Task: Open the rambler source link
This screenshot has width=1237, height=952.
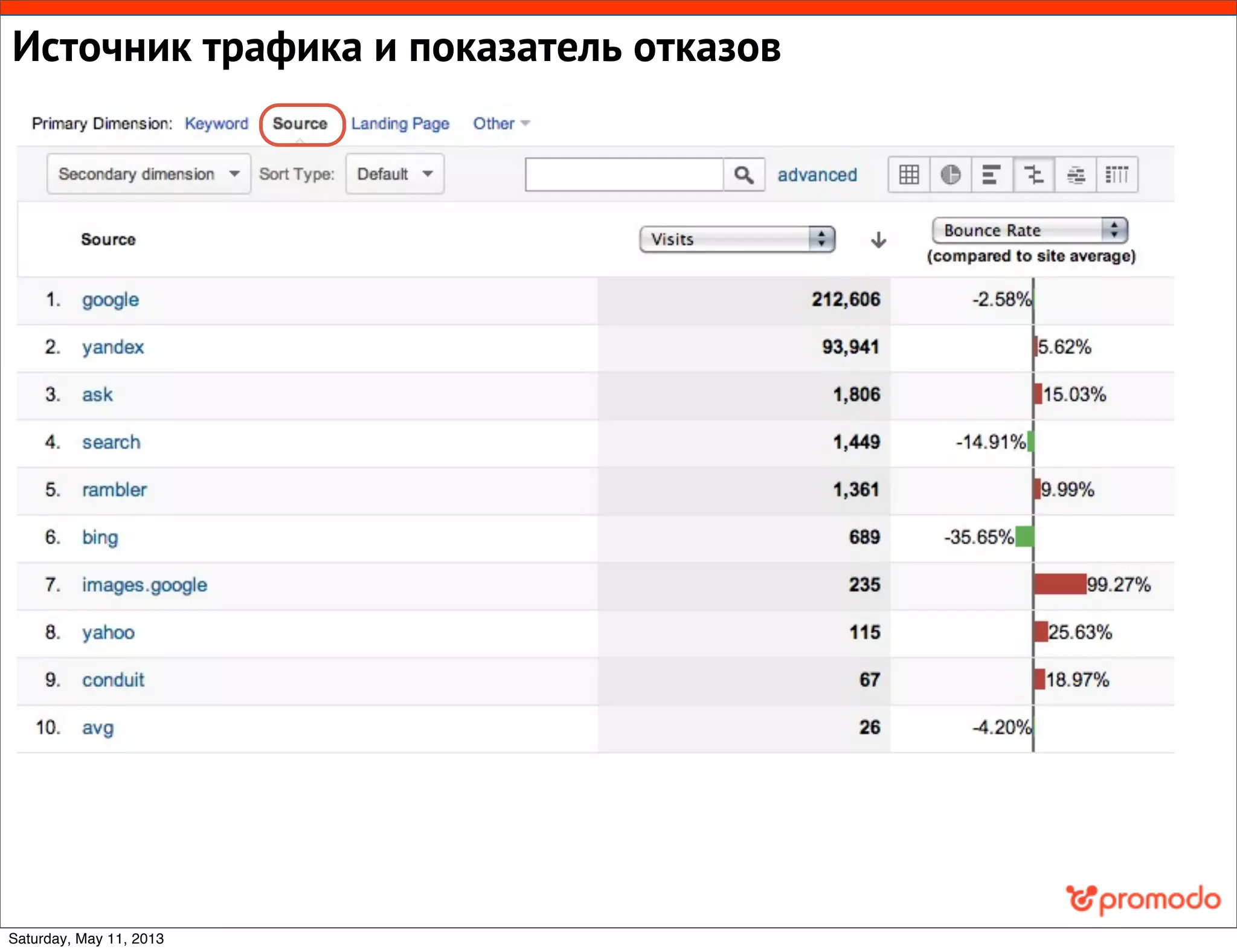Action: coord(114,489)
